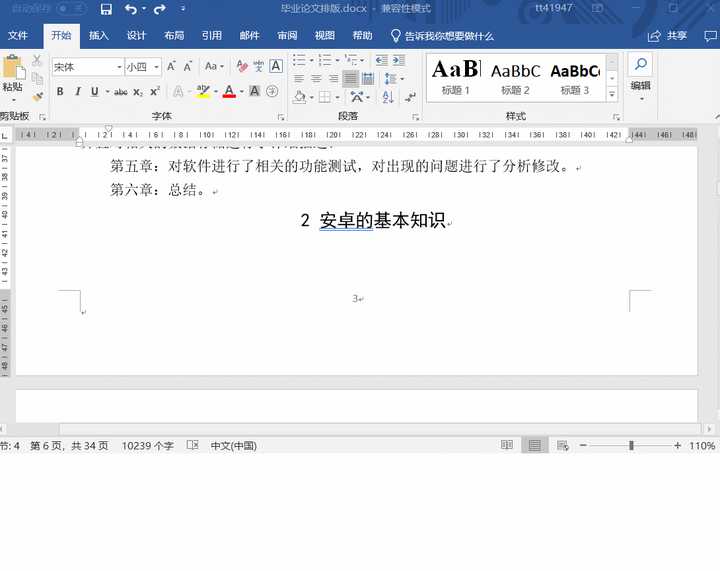This screenshot has width=720, height=571.
Task: Open the 文件 (File) menu
Action: click(x=18, y=35)
